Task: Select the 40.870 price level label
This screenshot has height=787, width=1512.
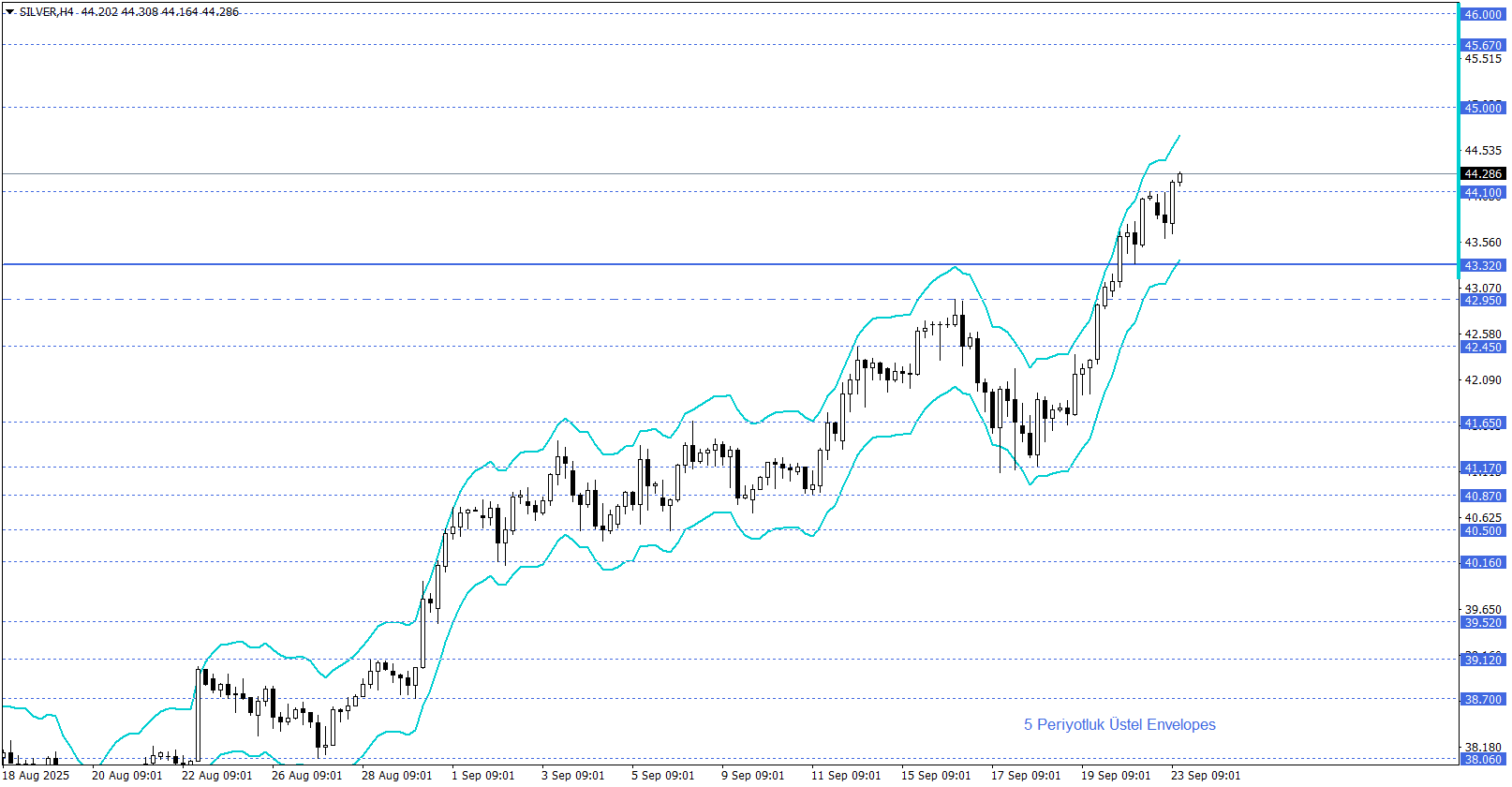Action: coord(1483,496)
